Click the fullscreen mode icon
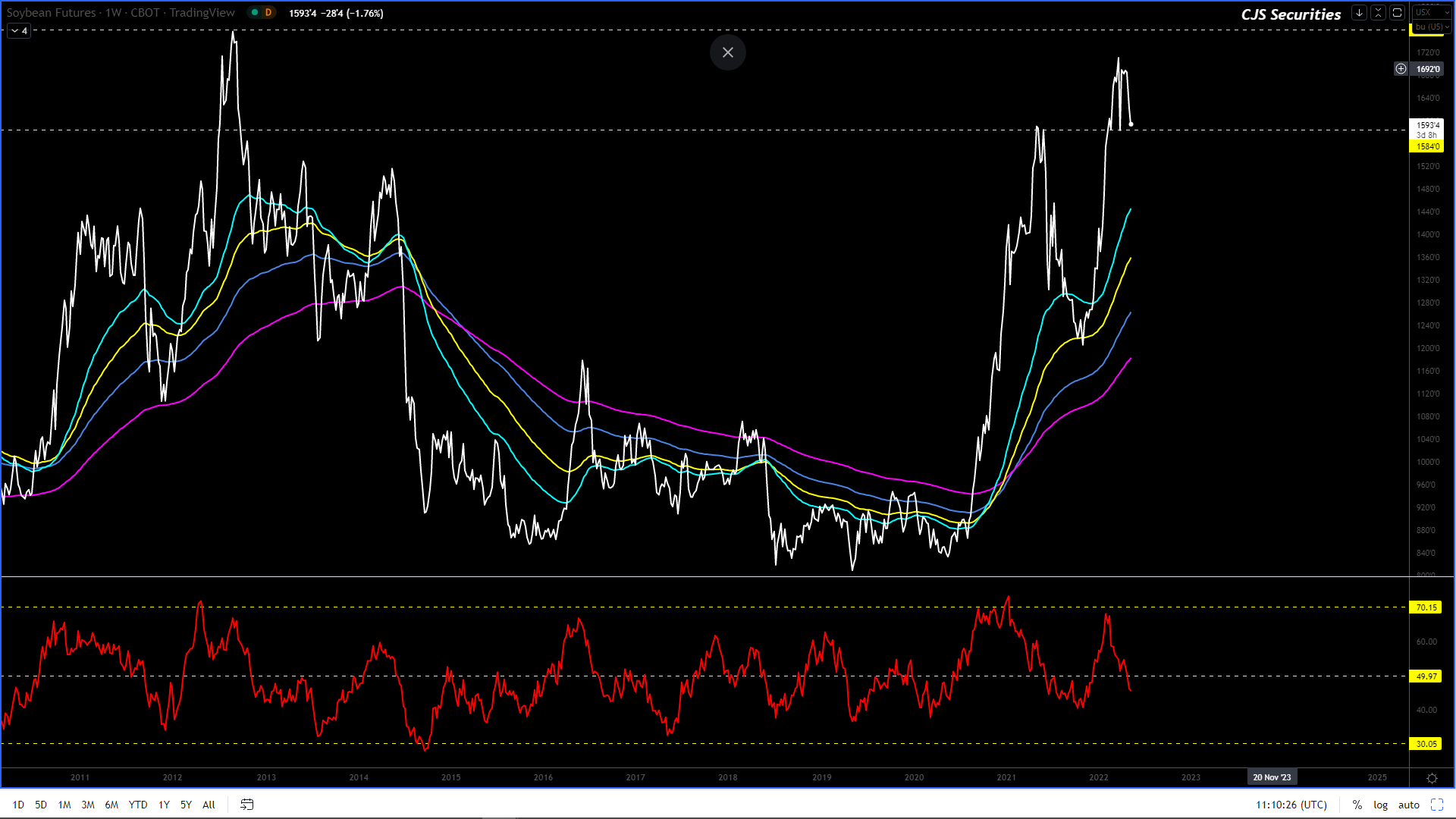Screen dimensions: 1456x819 click(1437, 805)
